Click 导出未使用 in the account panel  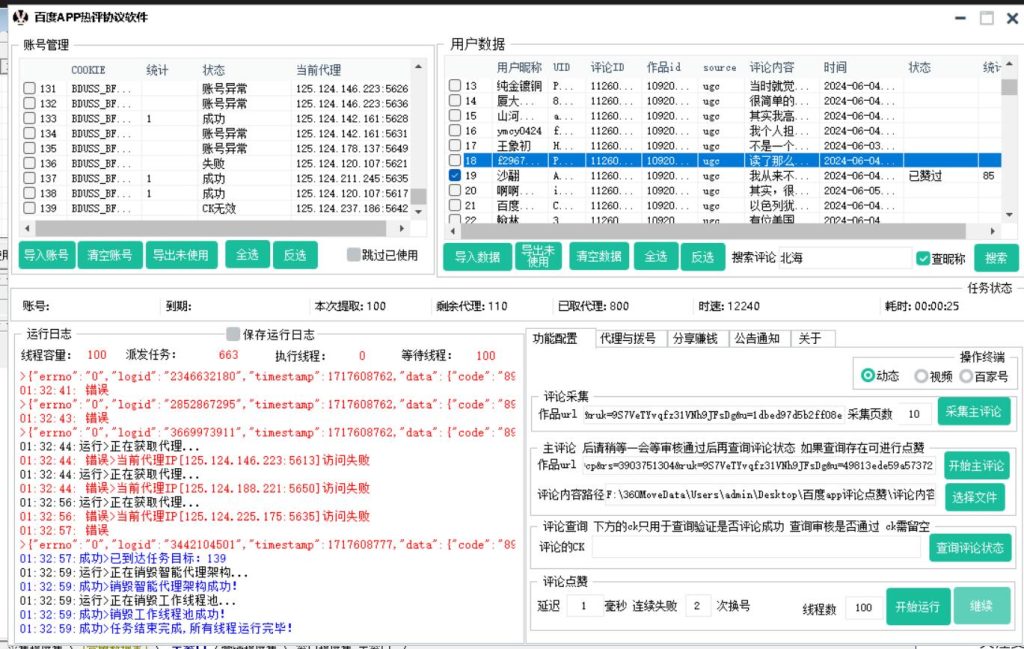tap(180, 255)
